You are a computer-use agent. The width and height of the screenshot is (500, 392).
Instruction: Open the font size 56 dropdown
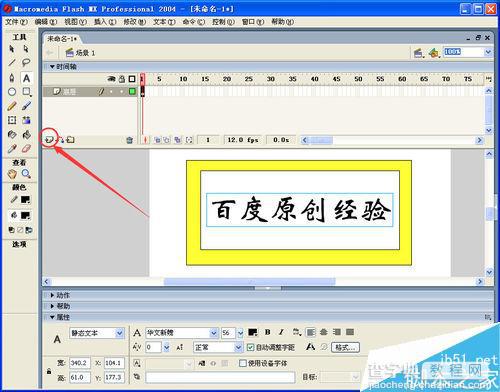tap(240, 333)
